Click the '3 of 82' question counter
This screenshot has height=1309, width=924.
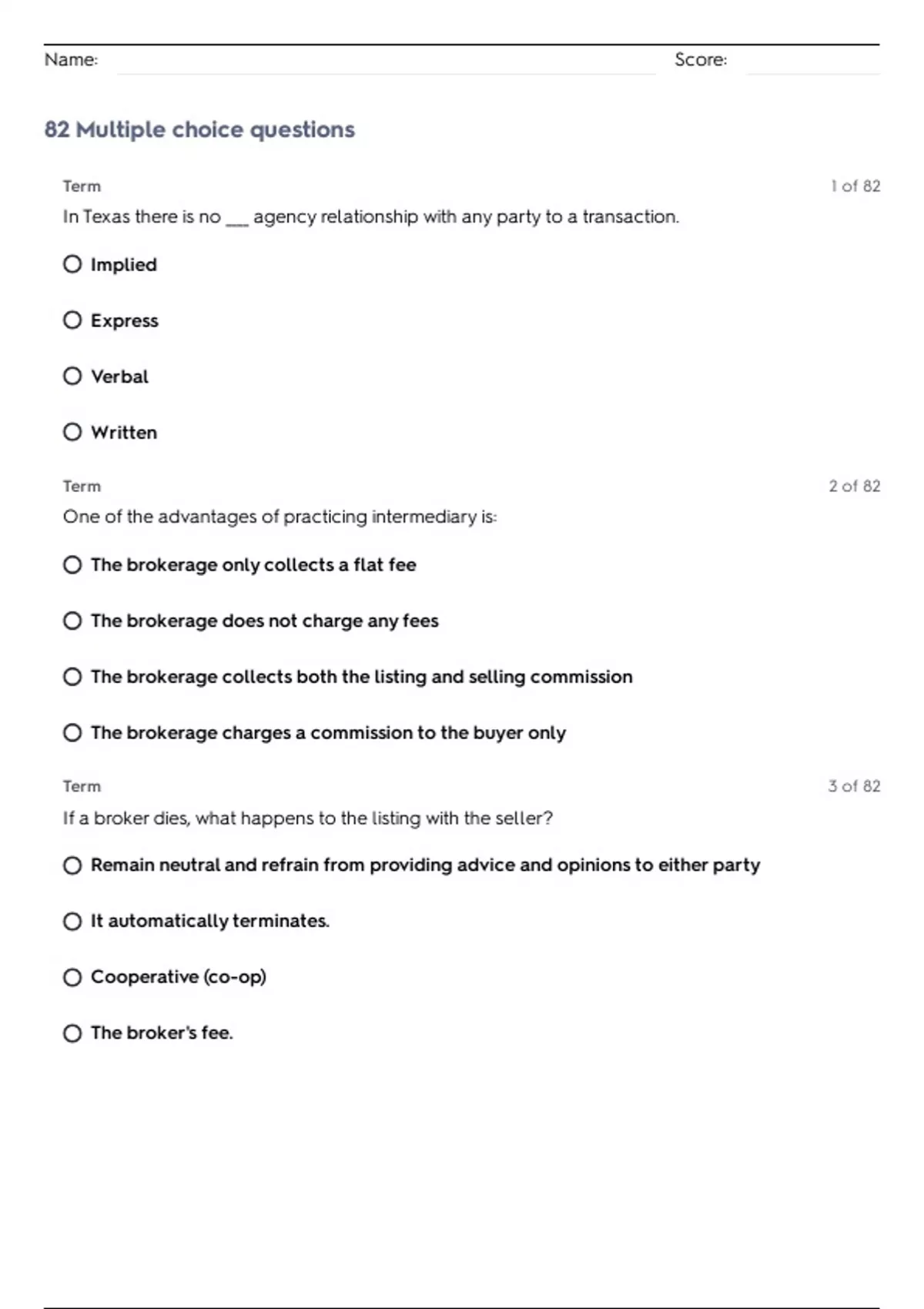(854, 786)
